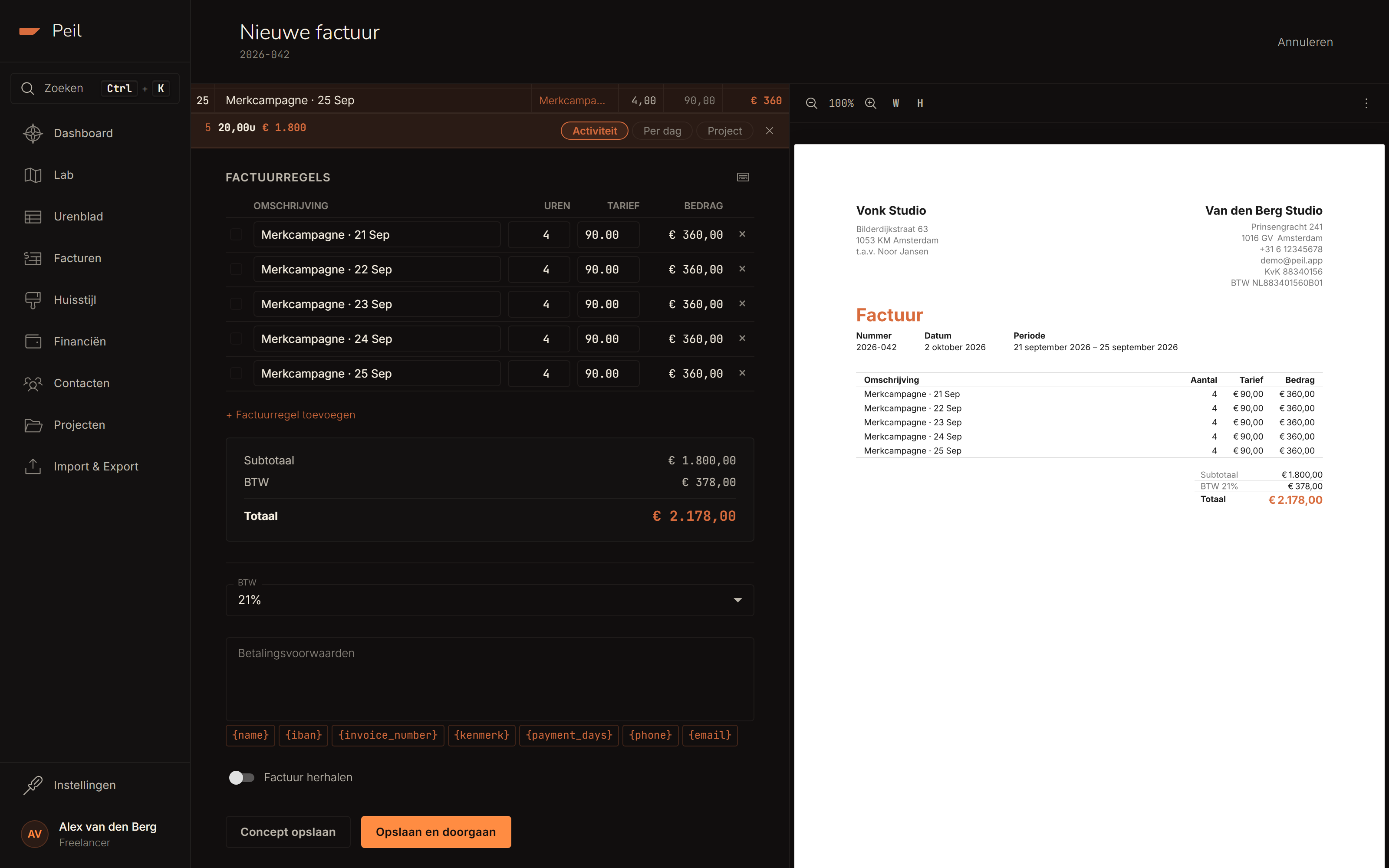Delete the Merkcampagne · 25 Sep invoice line
The image size is (1389, 868).
tap(742, 373)
